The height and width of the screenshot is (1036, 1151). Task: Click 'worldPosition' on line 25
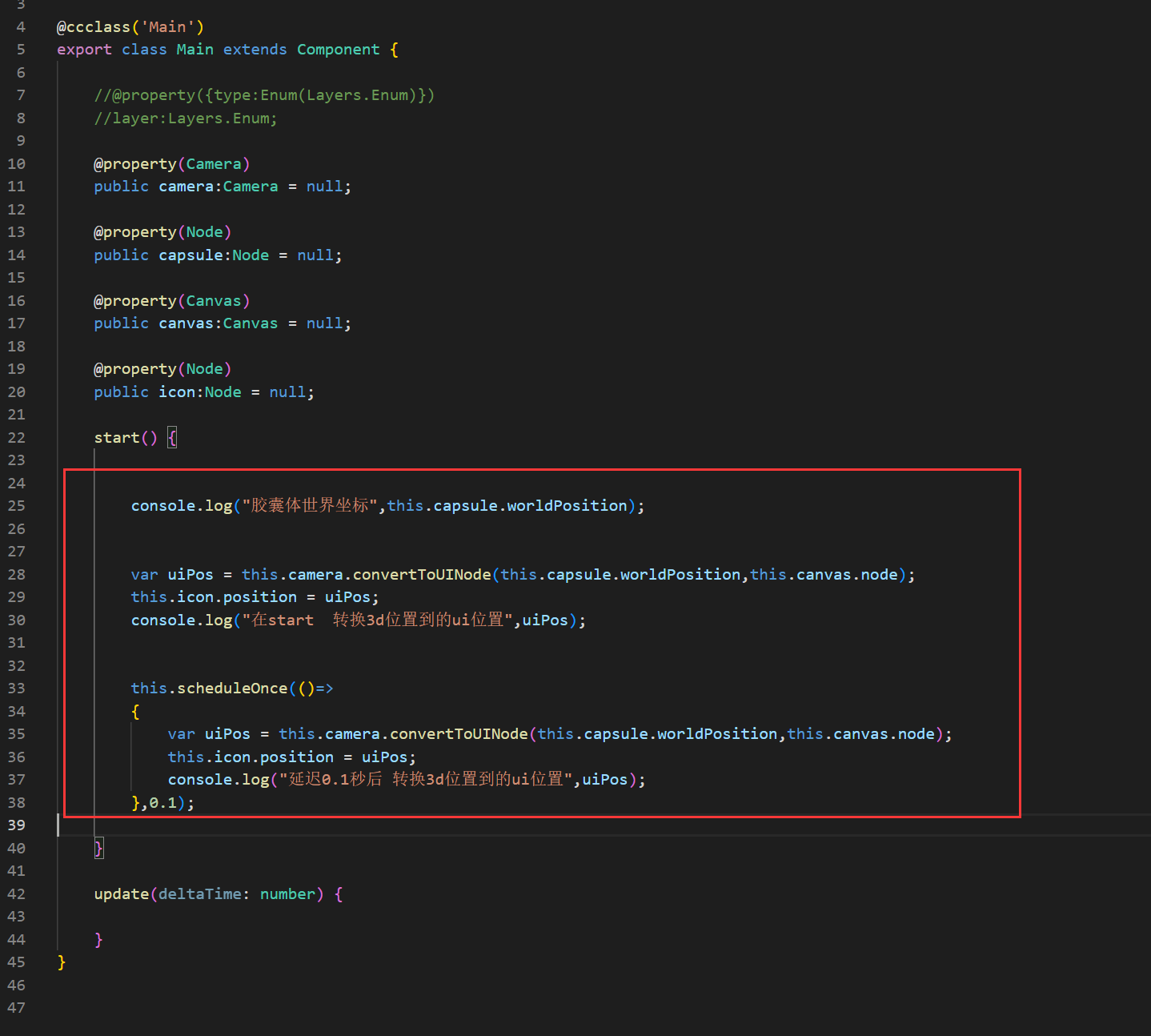tap(567, 506)
